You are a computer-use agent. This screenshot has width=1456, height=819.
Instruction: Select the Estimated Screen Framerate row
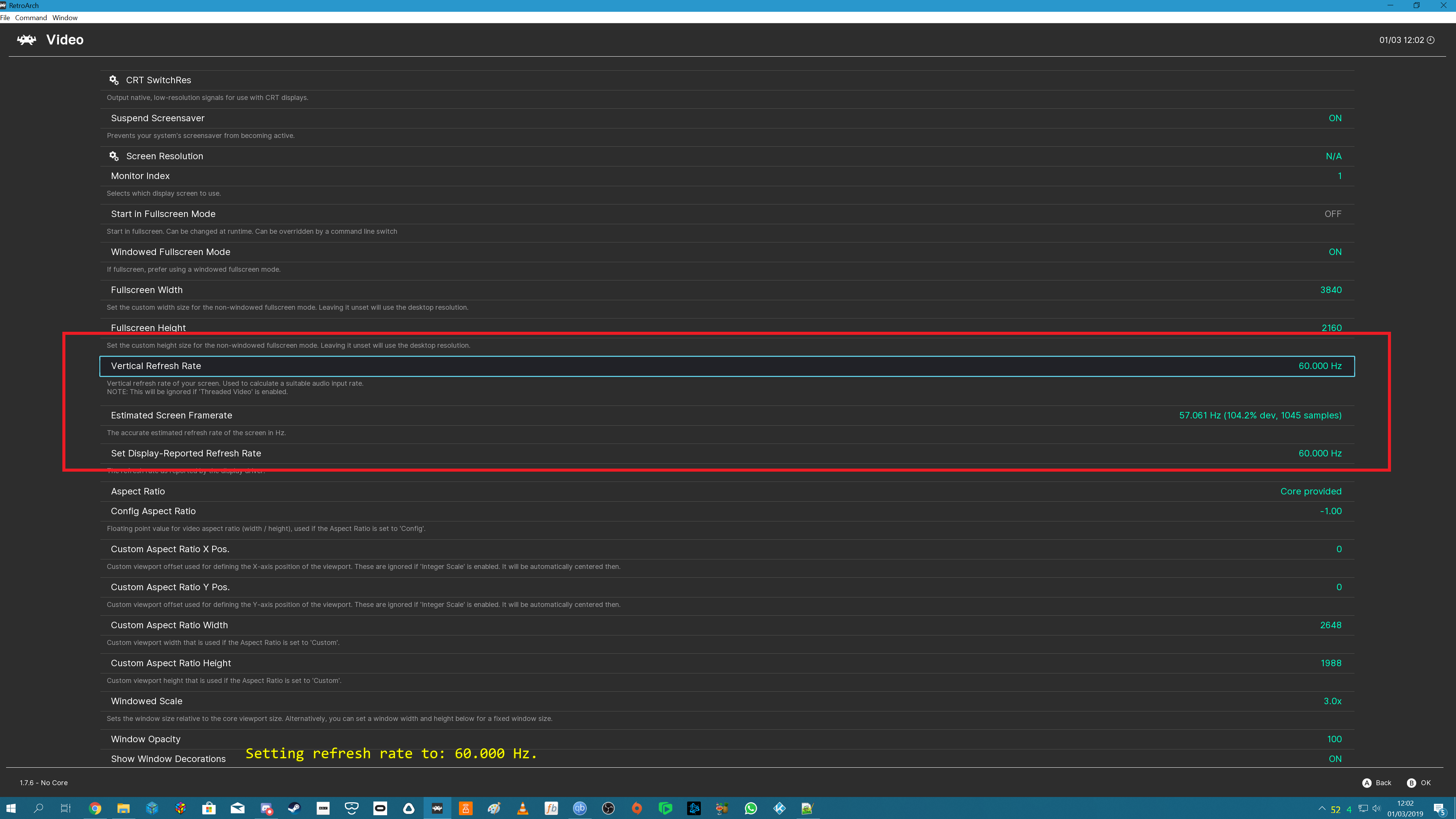point(727,415)
